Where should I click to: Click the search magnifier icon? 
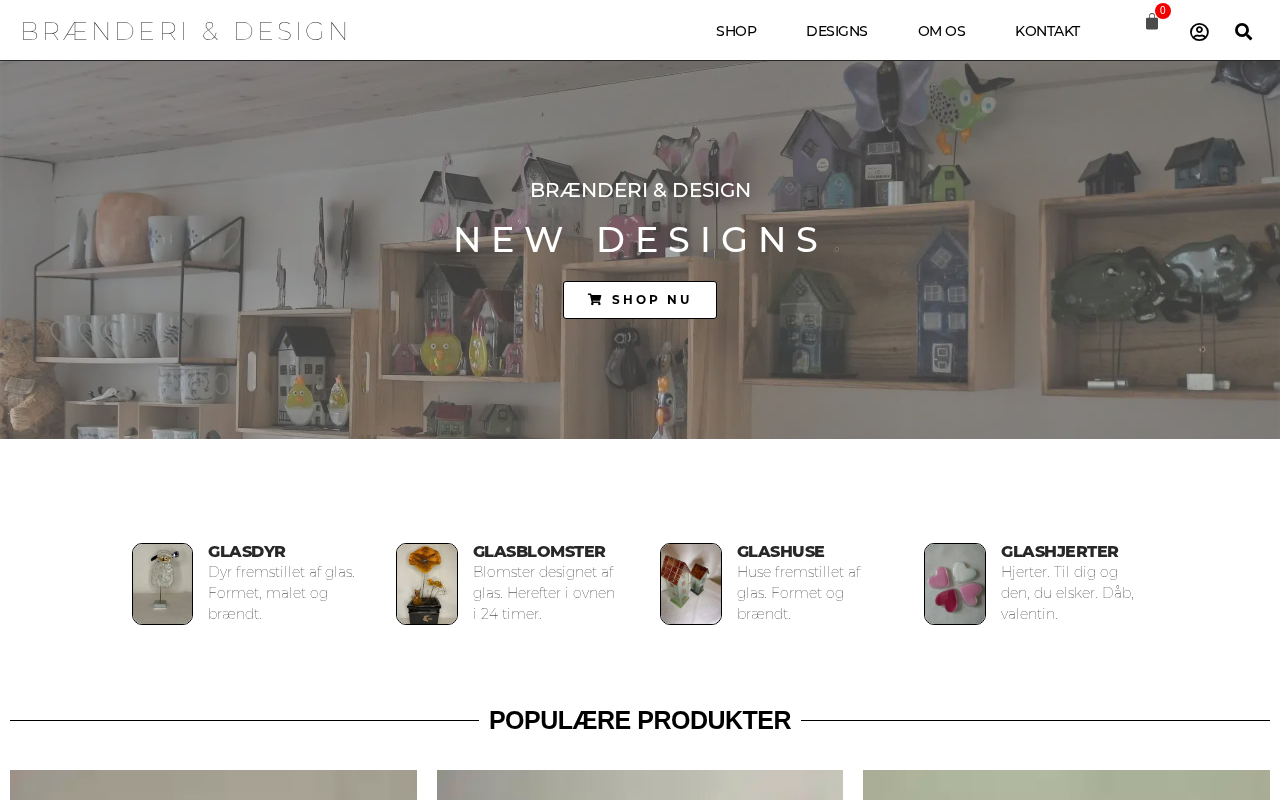point(1243,32)
